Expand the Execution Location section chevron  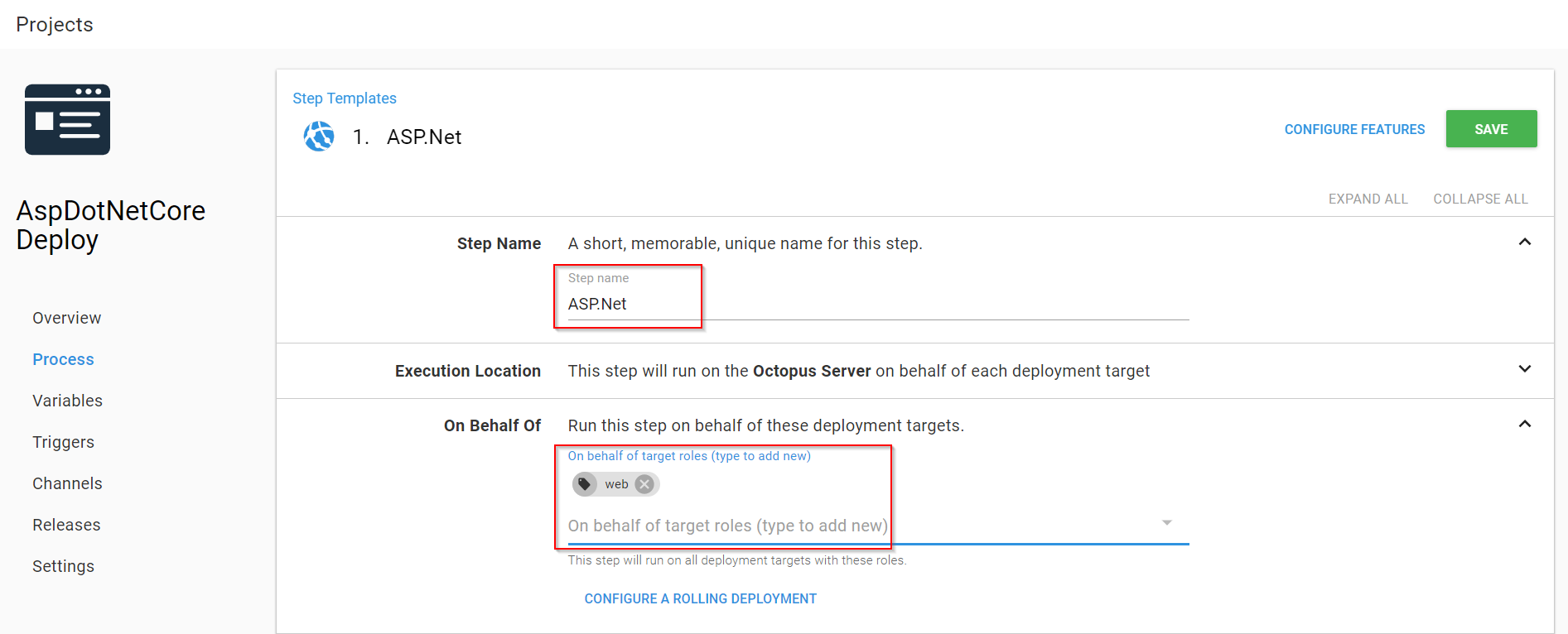(x=1525, y=369)
